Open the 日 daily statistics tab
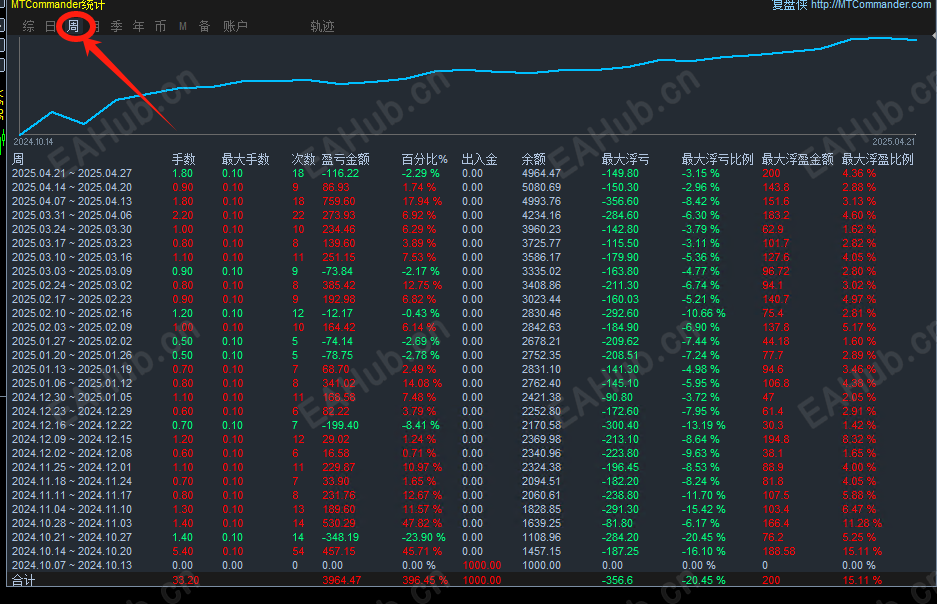Viewport: 937px width, 604px height. point(51,26)
